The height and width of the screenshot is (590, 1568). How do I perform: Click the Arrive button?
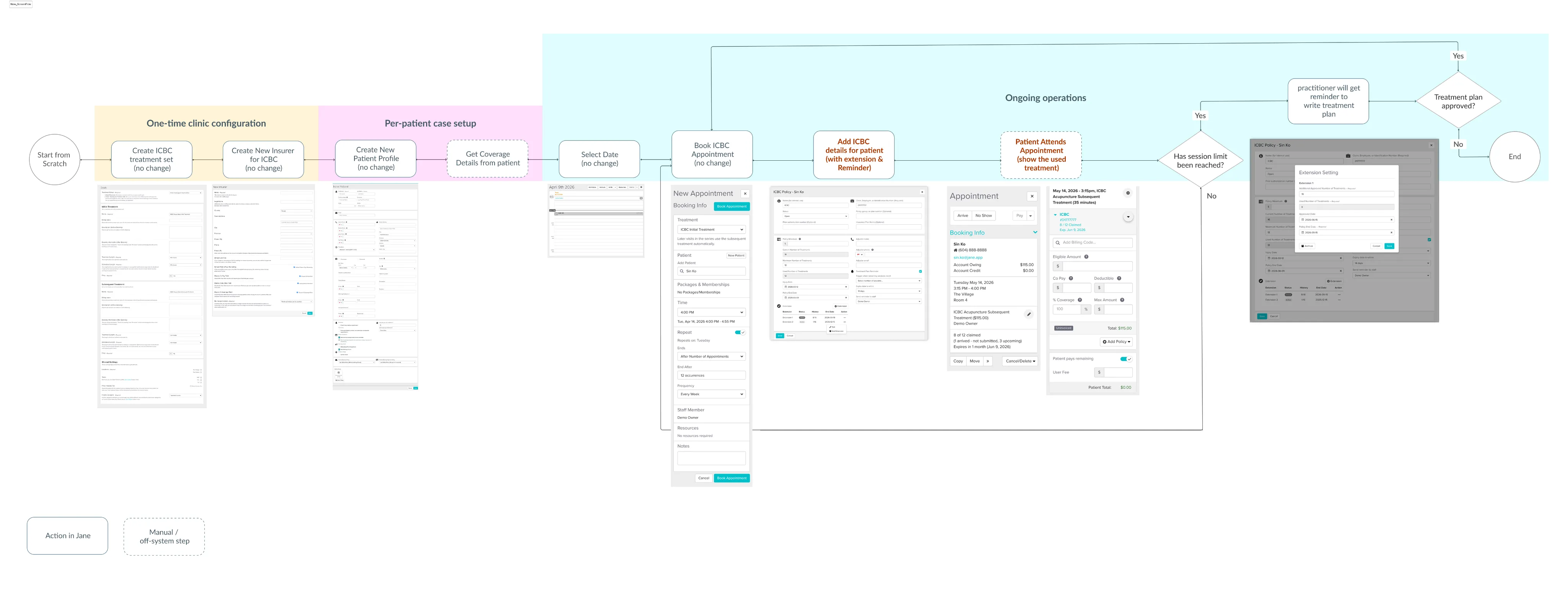(x=962, y=216)
